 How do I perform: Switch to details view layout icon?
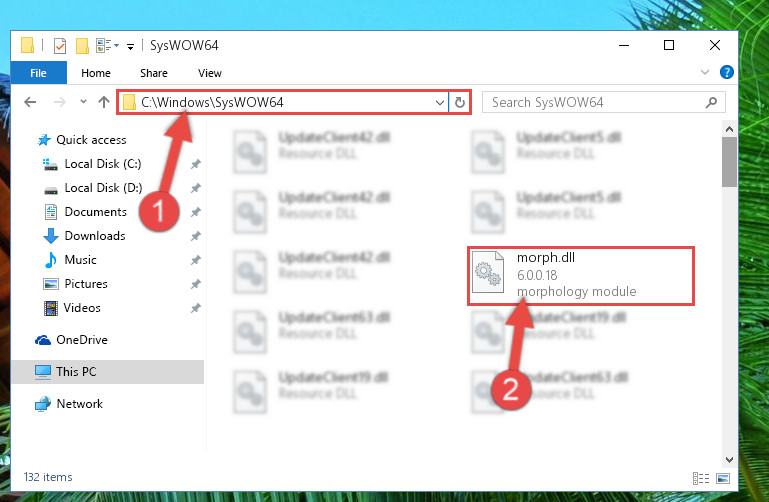point(700,478)
